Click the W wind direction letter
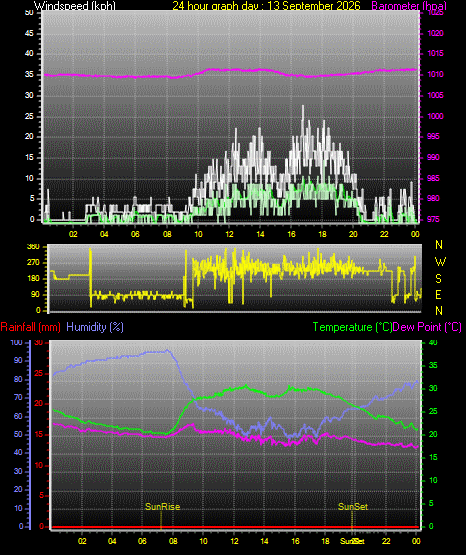Image resolution: width=466 pixels, height=555 pixels. pyautogui.click(x=440, y=262)
